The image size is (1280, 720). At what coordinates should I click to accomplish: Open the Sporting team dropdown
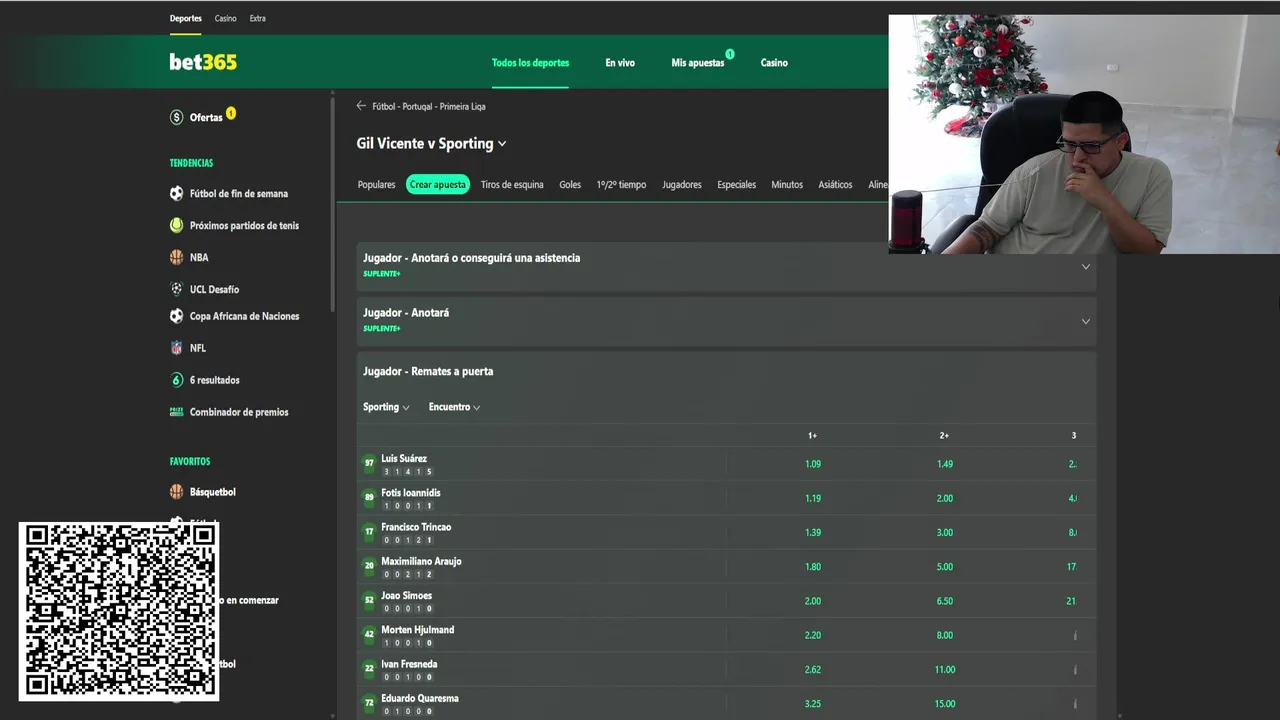pyautogui.click(x=386, y=407)
